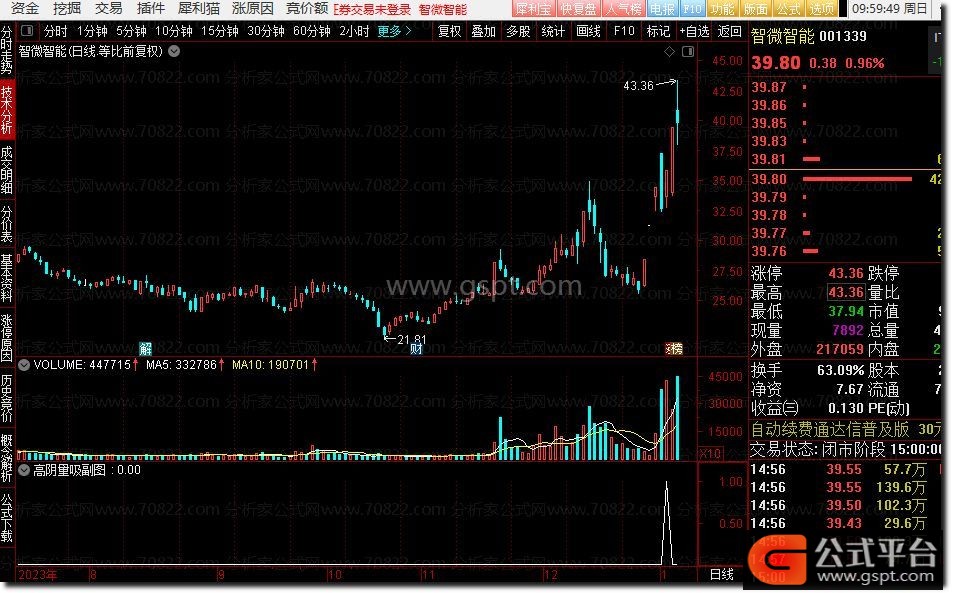
Task: Click the 复权 adjustment button
Action: [450, 30]
